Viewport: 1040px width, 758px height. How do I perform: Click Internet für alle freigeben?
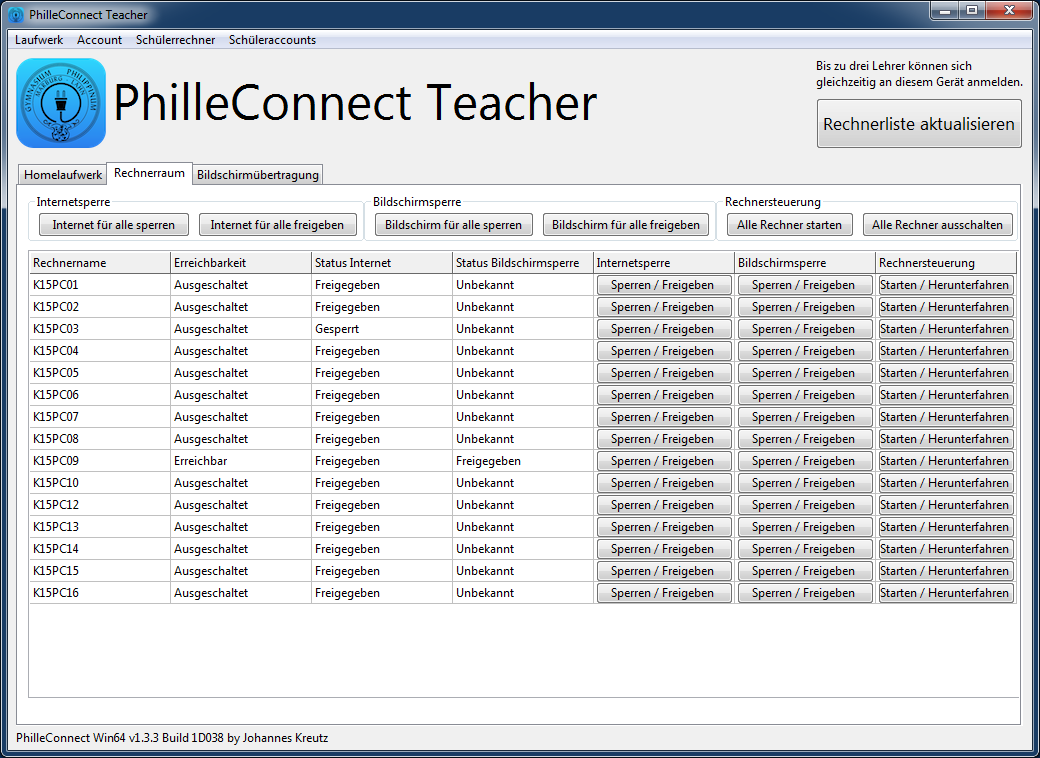[277, 225]
